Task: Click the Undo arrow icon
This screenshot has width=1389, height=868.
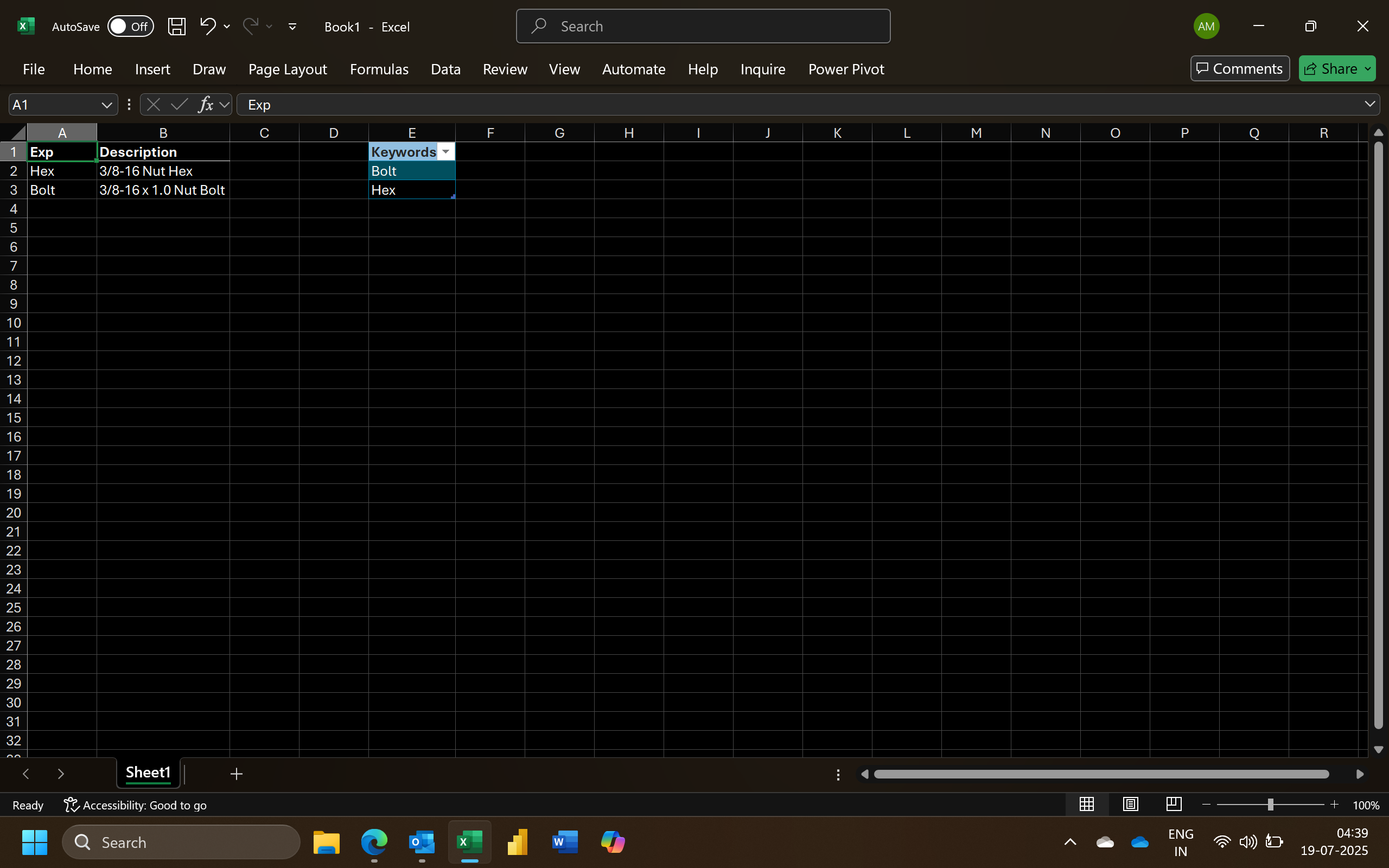Action: point(207,26)
